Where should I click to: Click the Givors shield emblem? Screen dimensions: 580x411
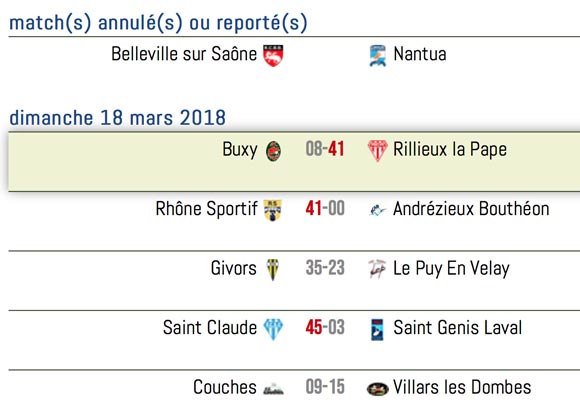[x=273, y=269]
